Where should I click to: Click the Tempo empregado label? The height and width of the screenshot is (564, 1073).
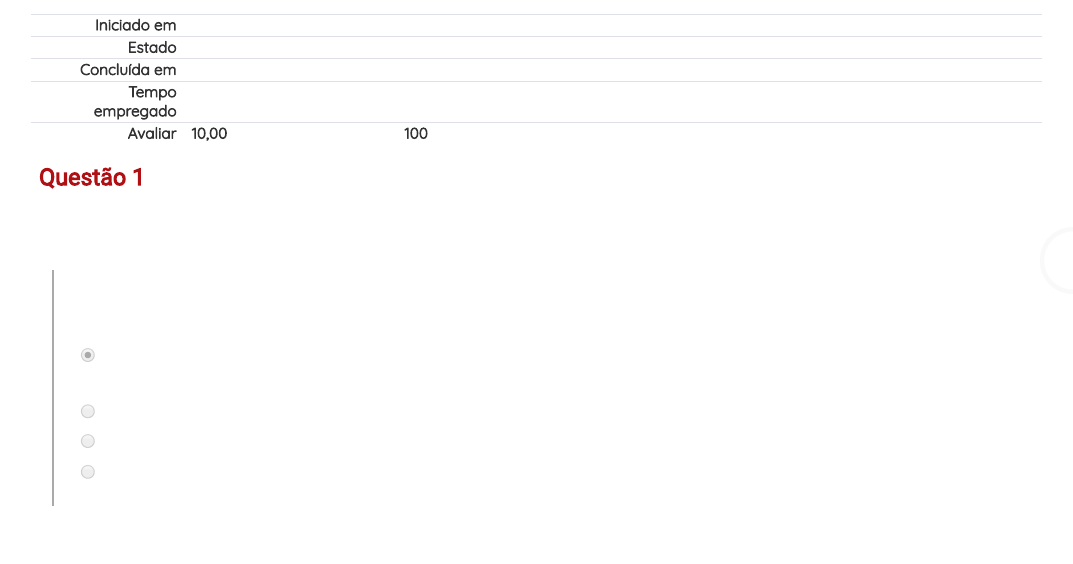point(135,101)
